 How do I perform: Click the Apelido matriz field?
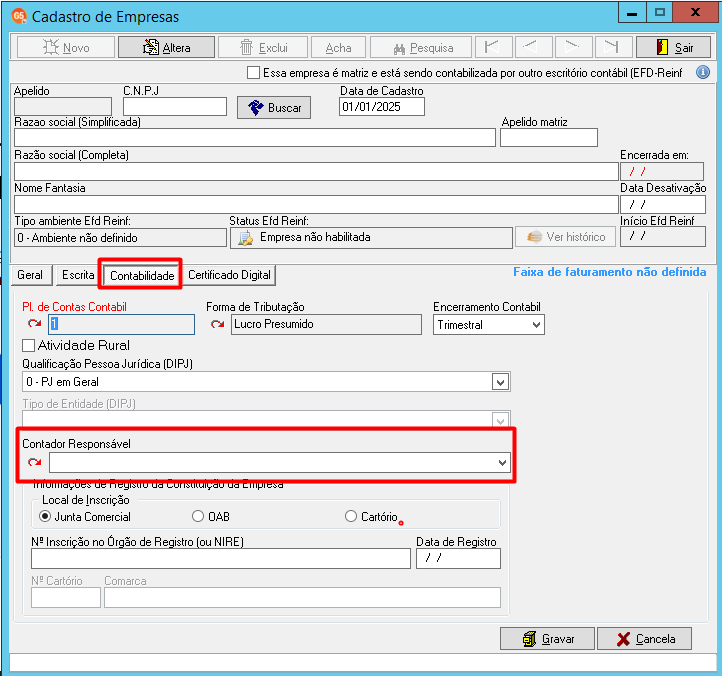coord(549,138)
